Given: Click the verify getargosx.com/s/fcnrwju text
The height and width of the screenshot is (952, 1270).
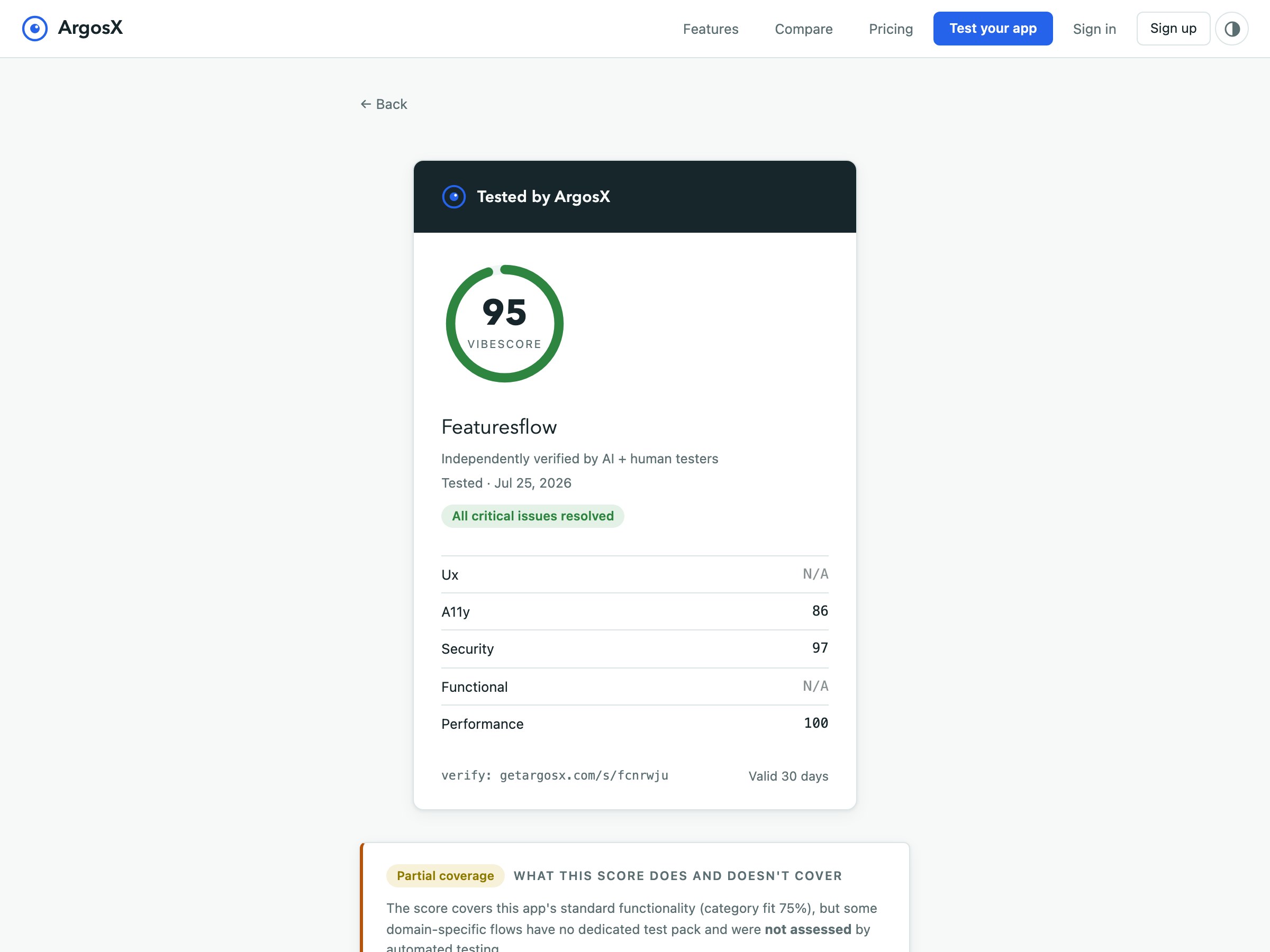Looking at the screenshot, I should (555, 776).
